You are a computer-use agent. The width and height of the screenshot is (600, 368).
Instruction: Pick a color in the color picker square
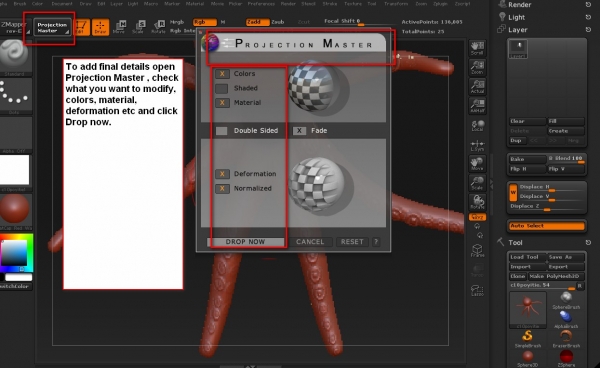click(x=13, y=253)
